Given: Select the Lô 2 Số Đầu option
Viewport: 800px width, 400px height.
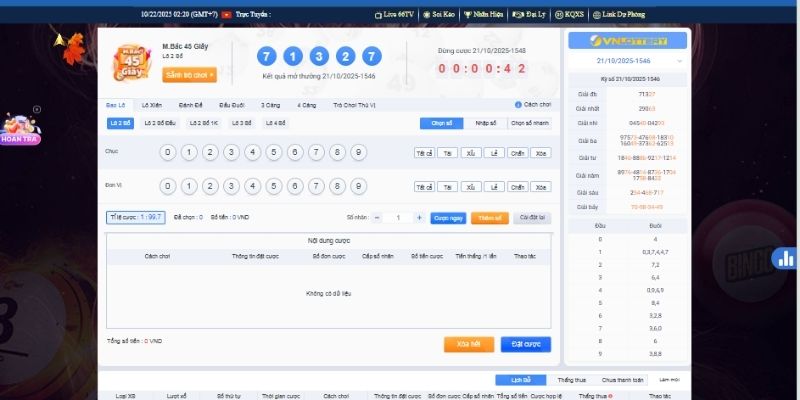Looking at the screenshot, I should [x=160, y=123].
